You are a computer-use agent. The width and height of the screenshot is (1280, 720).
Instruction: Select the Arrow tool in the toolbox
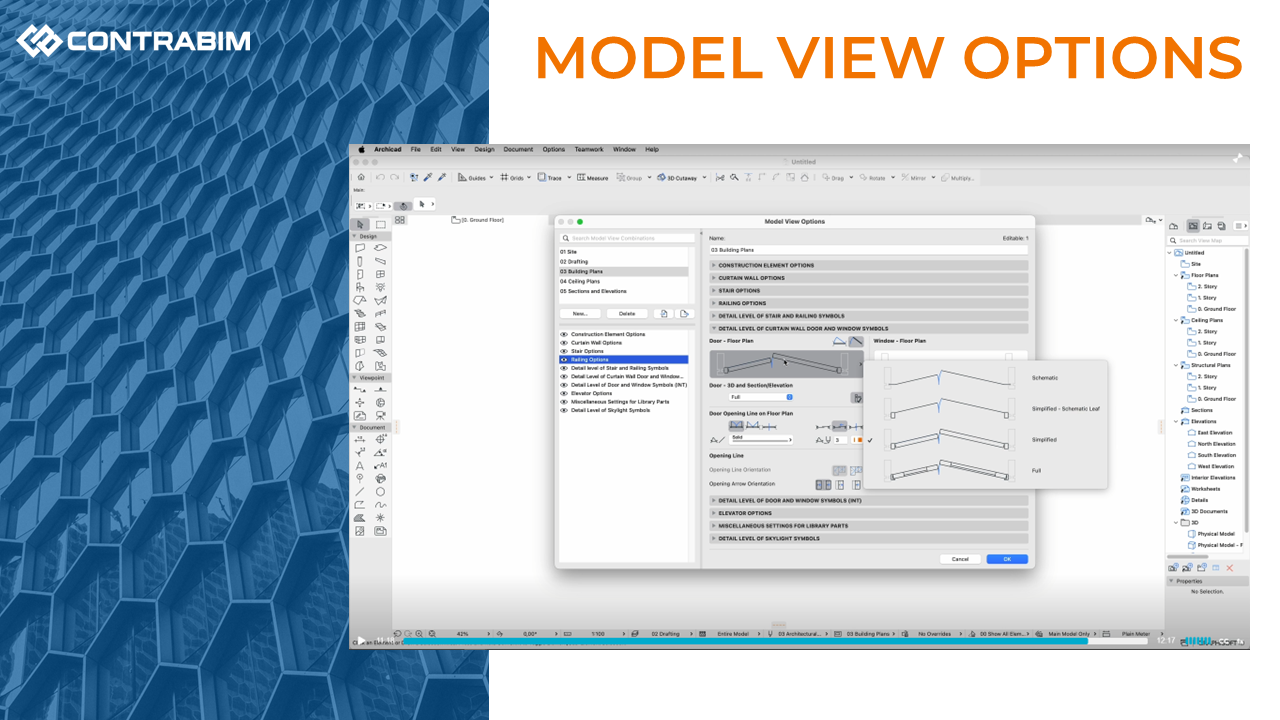pos(360,225)
